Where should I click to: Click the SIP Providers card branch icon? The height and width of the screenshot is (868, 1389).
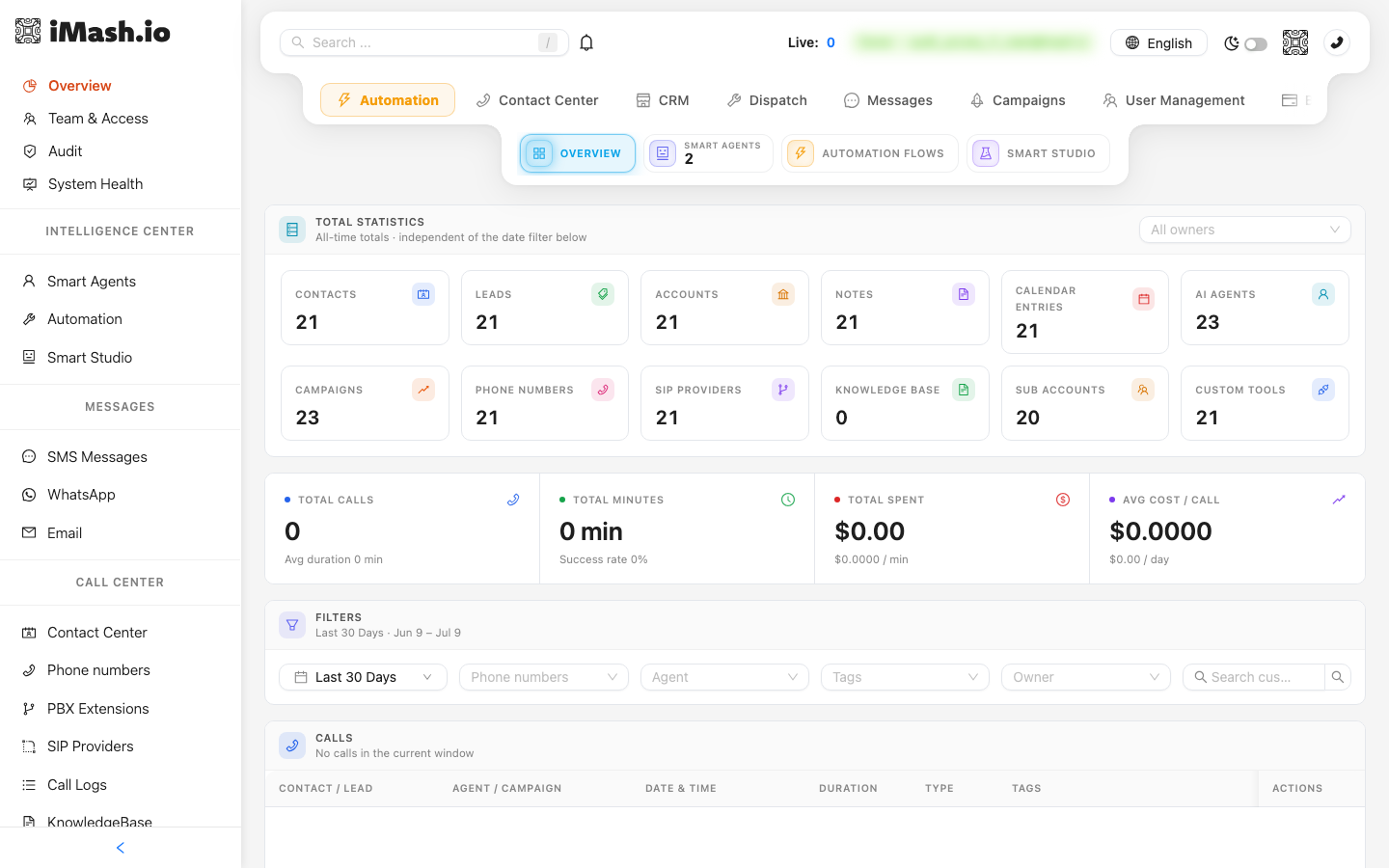coord(783,390)
